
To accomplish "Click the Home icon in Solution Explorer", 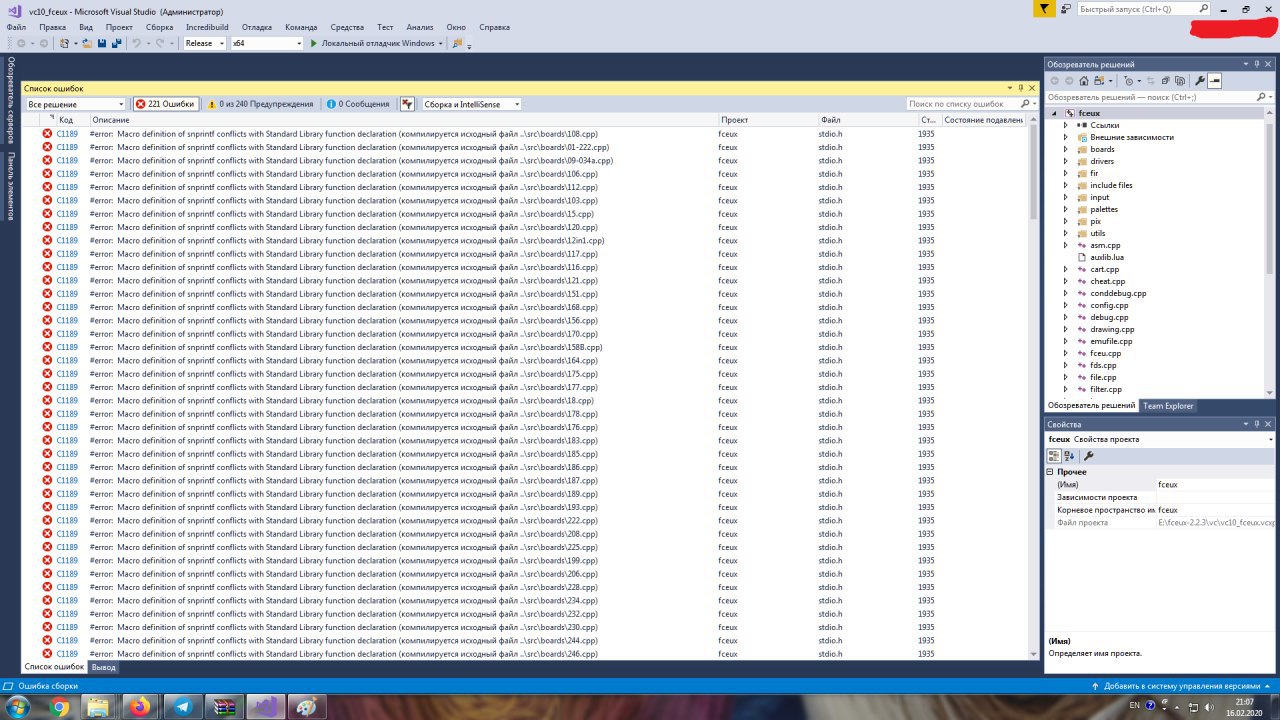I will [1084, 80].
